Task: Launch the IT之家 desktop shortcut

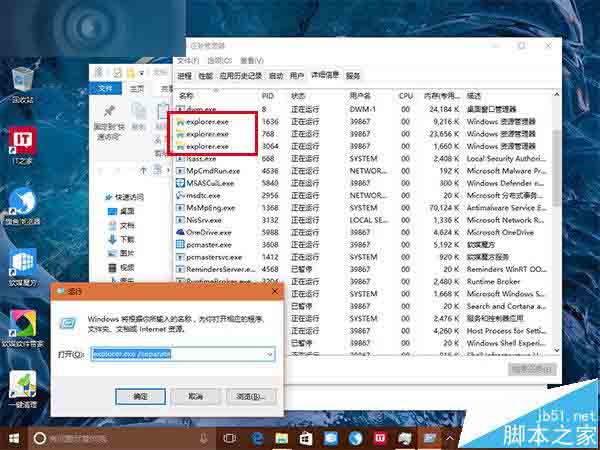Action: (x=22, y=145)
